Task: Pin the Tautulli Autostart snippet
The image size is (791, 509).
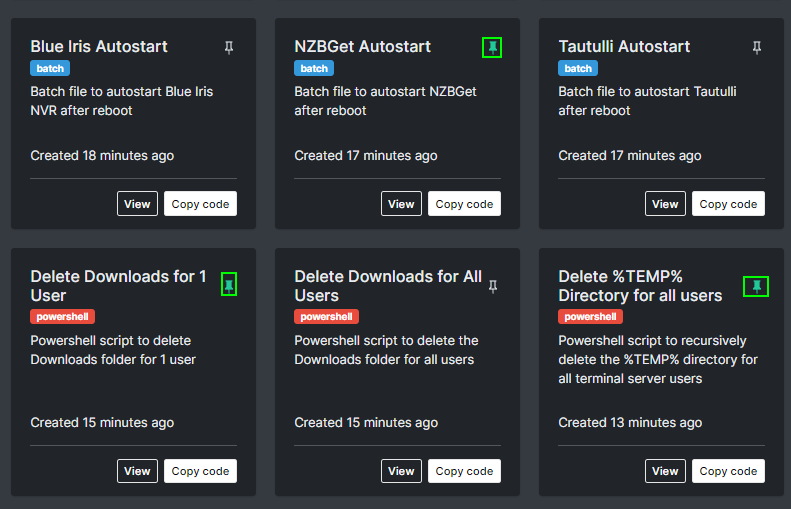Action: pos(757,47)
